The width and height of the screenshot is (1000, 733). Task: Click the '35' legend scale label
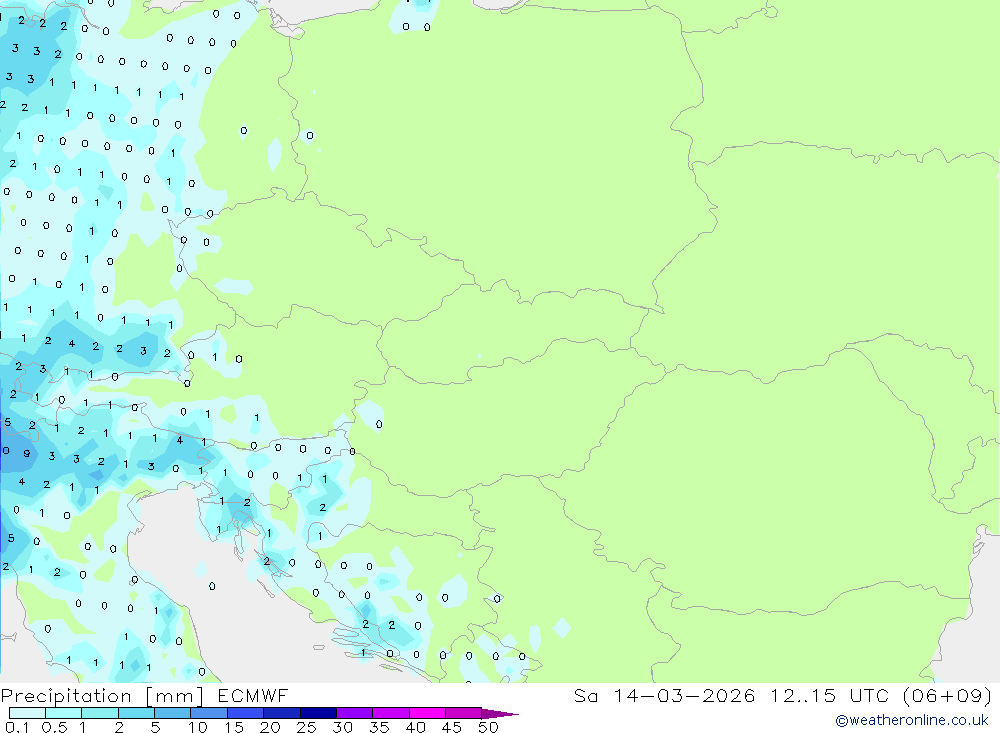[379, 727]
